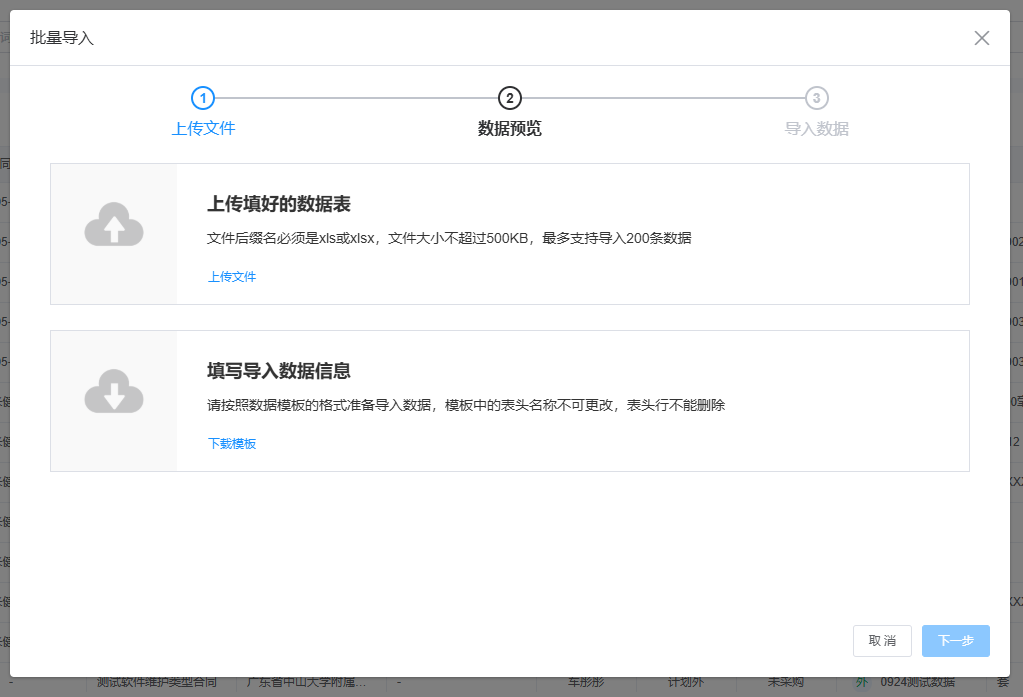
Task: Click the 上传填好的数据表 heading
Action: point(279,205)
